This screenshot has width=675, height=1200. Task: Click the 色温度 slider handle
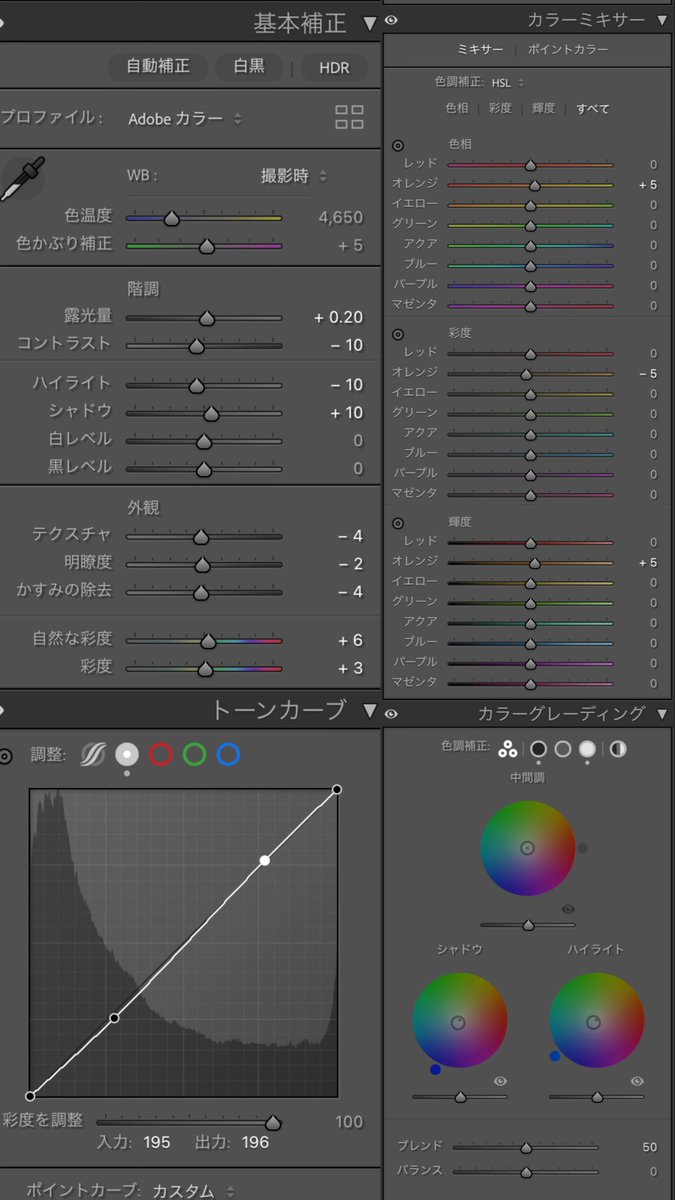pos(171,218)
